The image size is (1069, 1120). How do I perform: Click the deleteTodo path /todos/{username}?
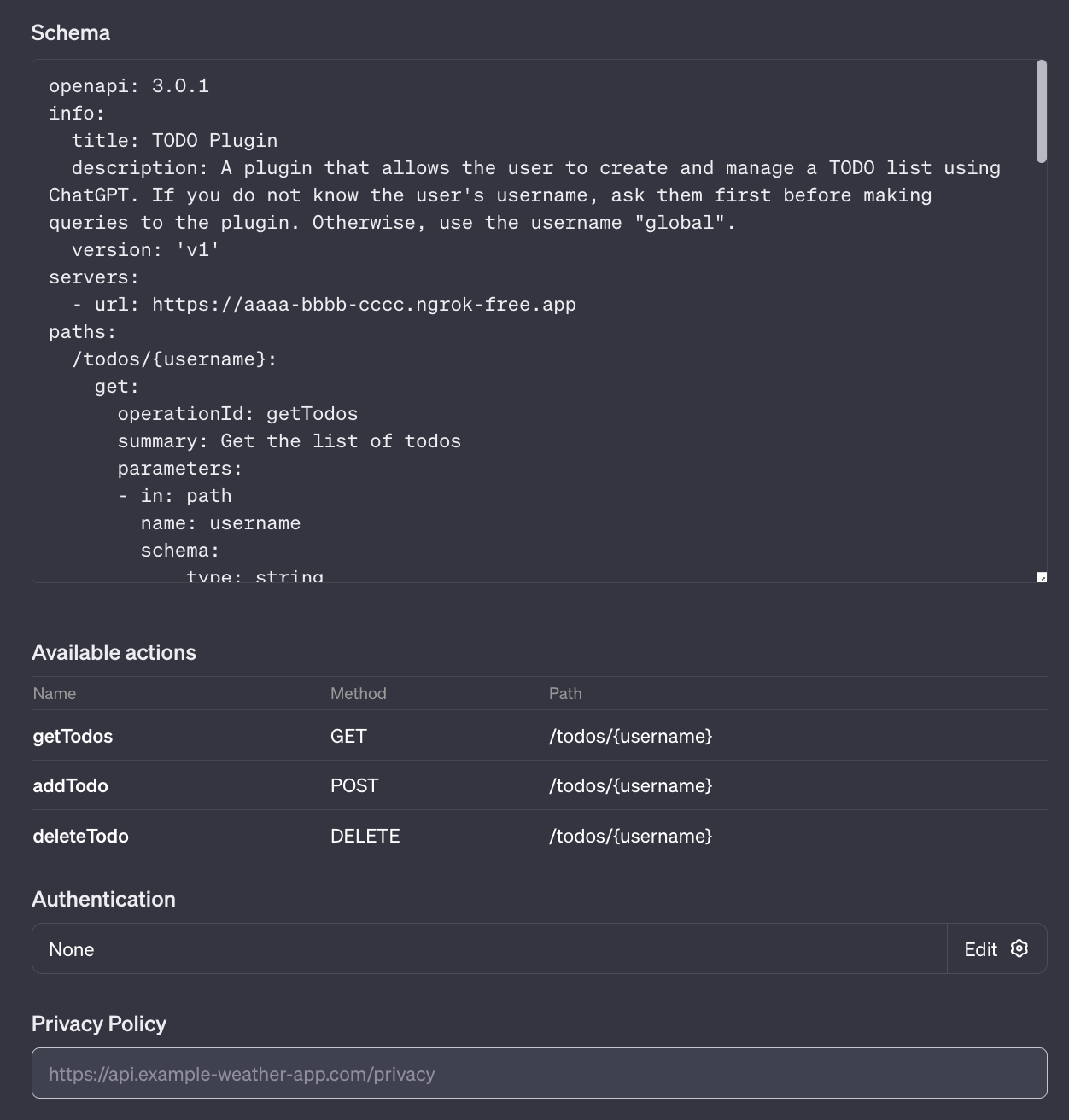coord(631,836)
